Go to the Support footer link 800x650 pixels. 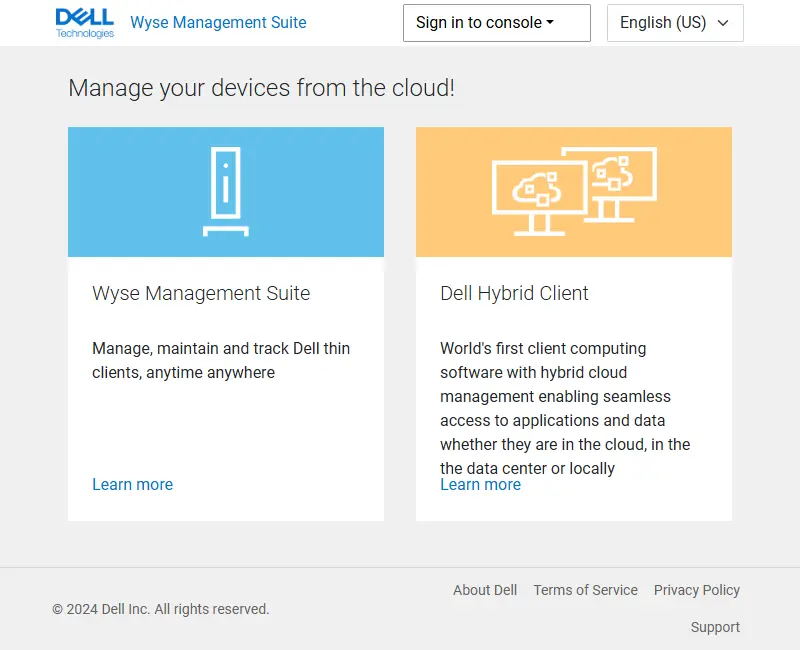pyautogui.click(x=715, y=627)
